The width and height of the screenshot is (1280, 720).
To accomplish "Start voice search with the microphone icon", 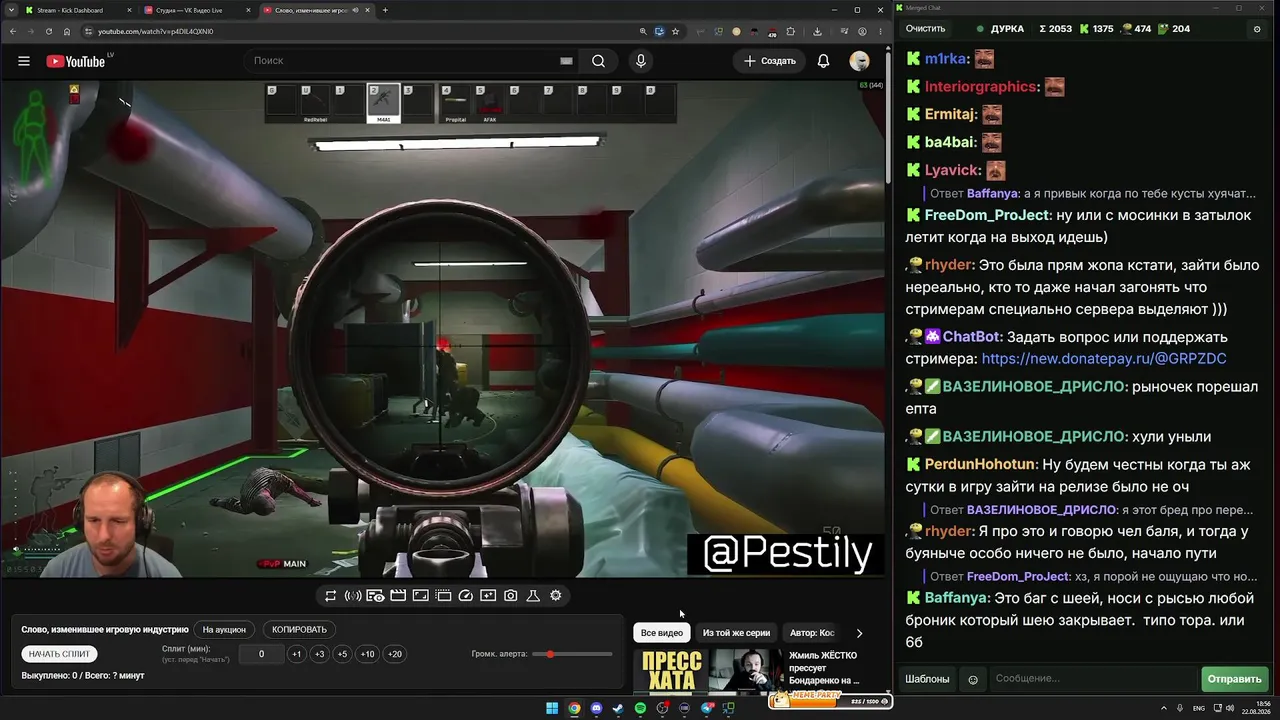I will click(x=641, y=61).
